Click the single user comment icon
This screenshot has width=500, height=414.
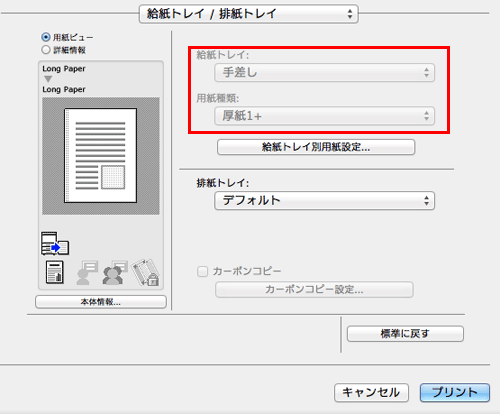tap(86, 273)
